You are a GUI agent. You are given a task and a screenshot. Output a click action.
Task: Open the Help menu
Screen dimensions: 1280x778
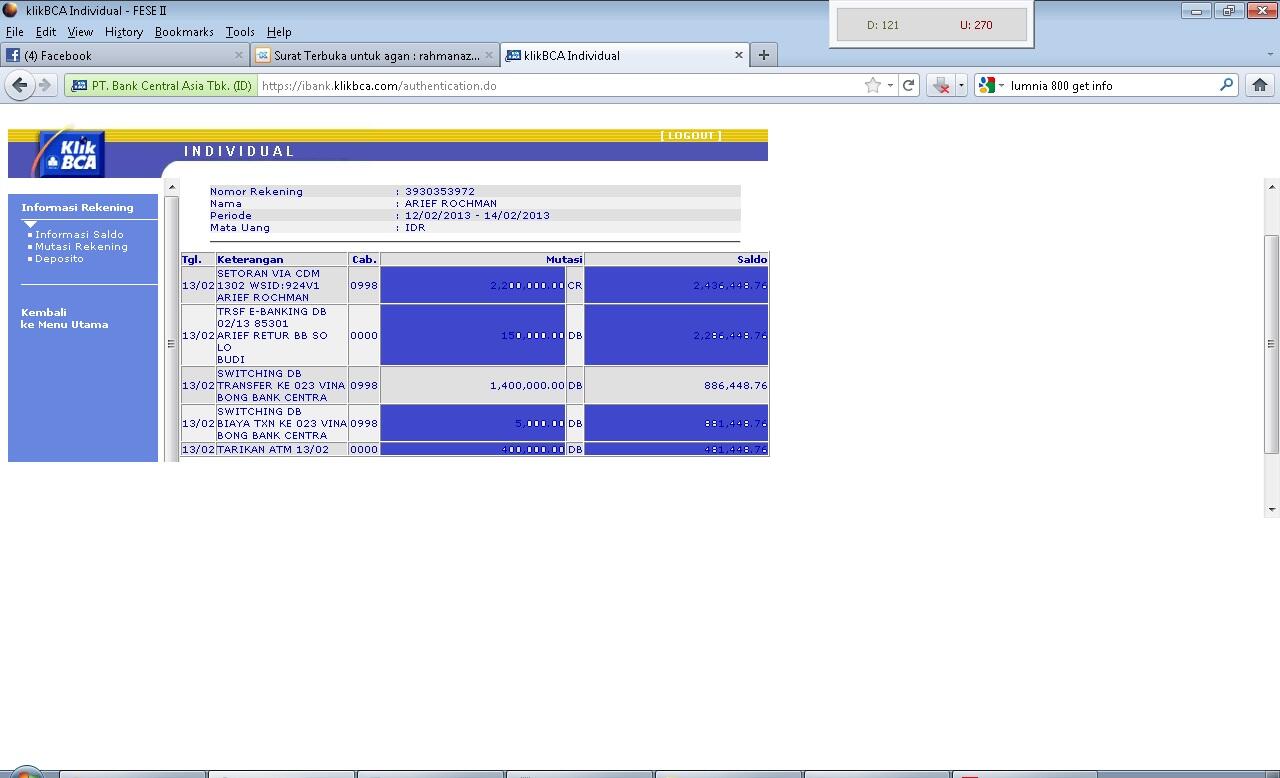279,32
